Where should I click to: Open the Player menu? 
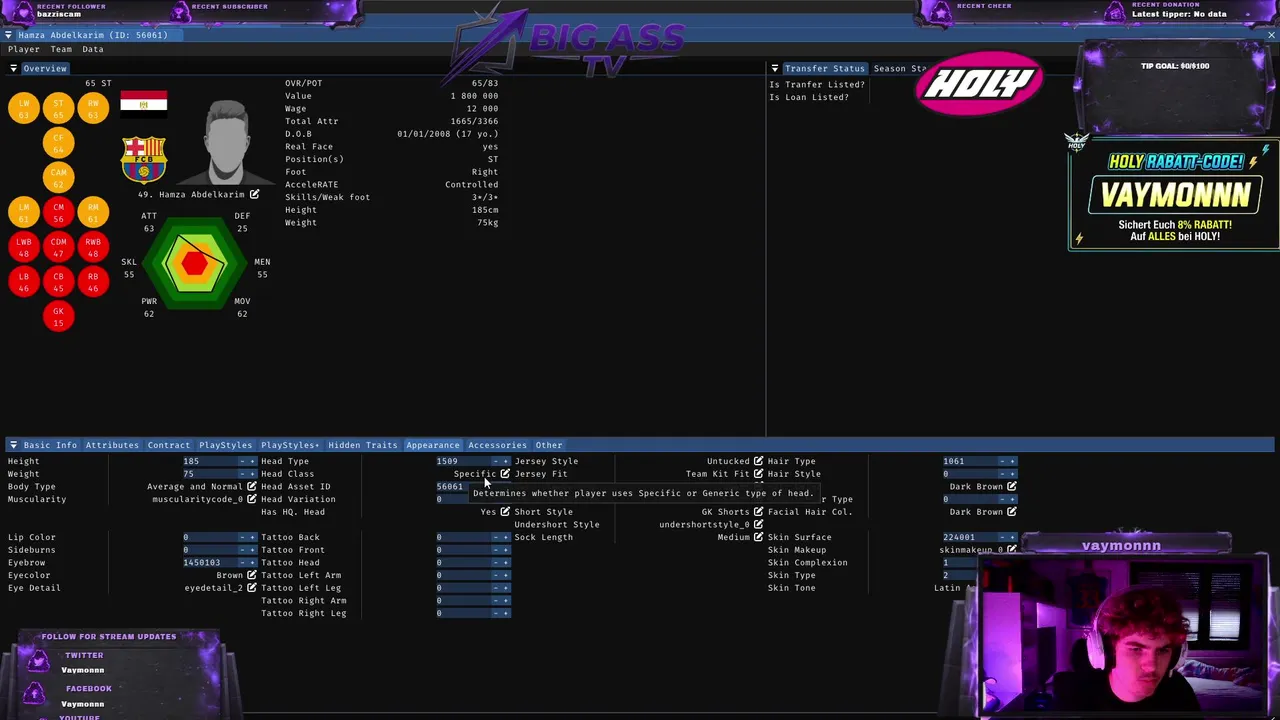tap(24, 49)
